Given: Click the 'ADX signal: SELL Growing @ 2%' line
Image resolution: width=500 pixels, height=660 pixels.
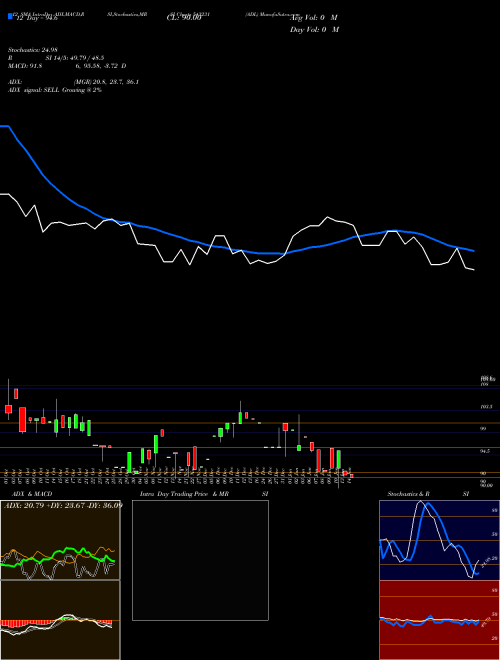Looking at the screenshot, I should (x=55, y=90).
